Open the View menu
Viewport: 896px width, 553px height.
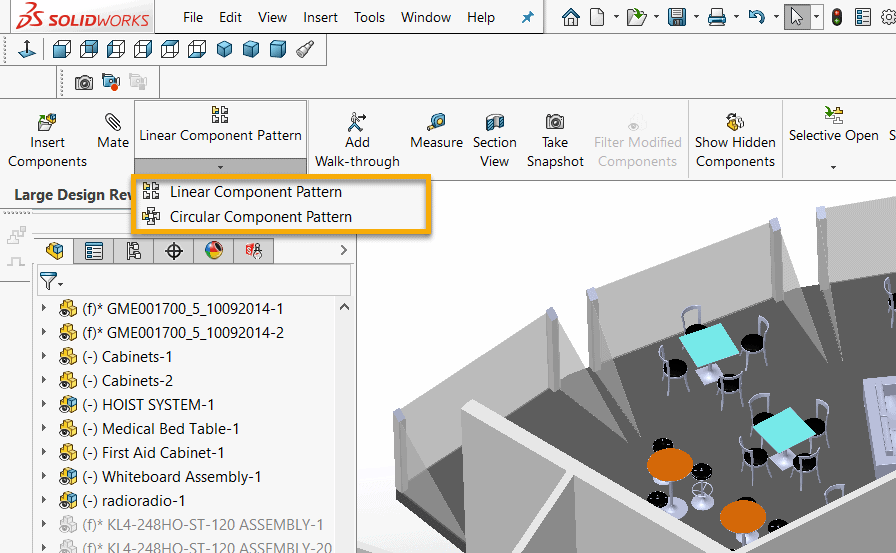click(x=272, y=18)
